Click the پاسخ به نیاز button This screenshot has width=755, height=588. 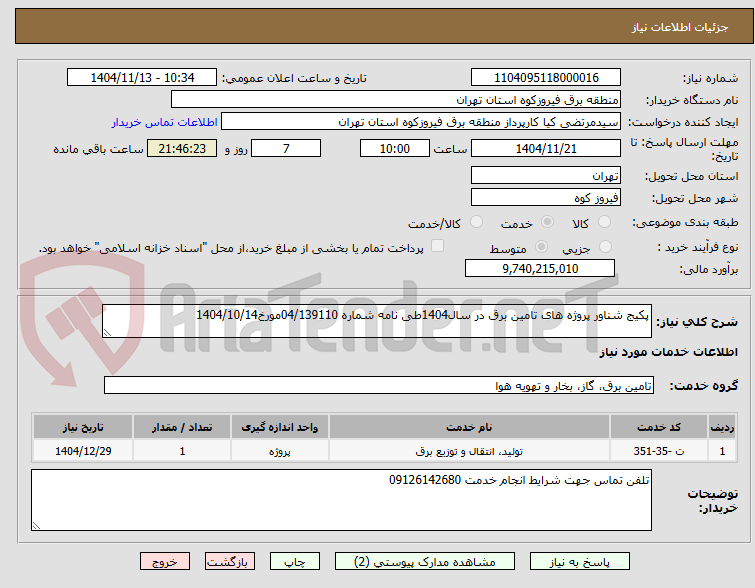tap(580, 562)
